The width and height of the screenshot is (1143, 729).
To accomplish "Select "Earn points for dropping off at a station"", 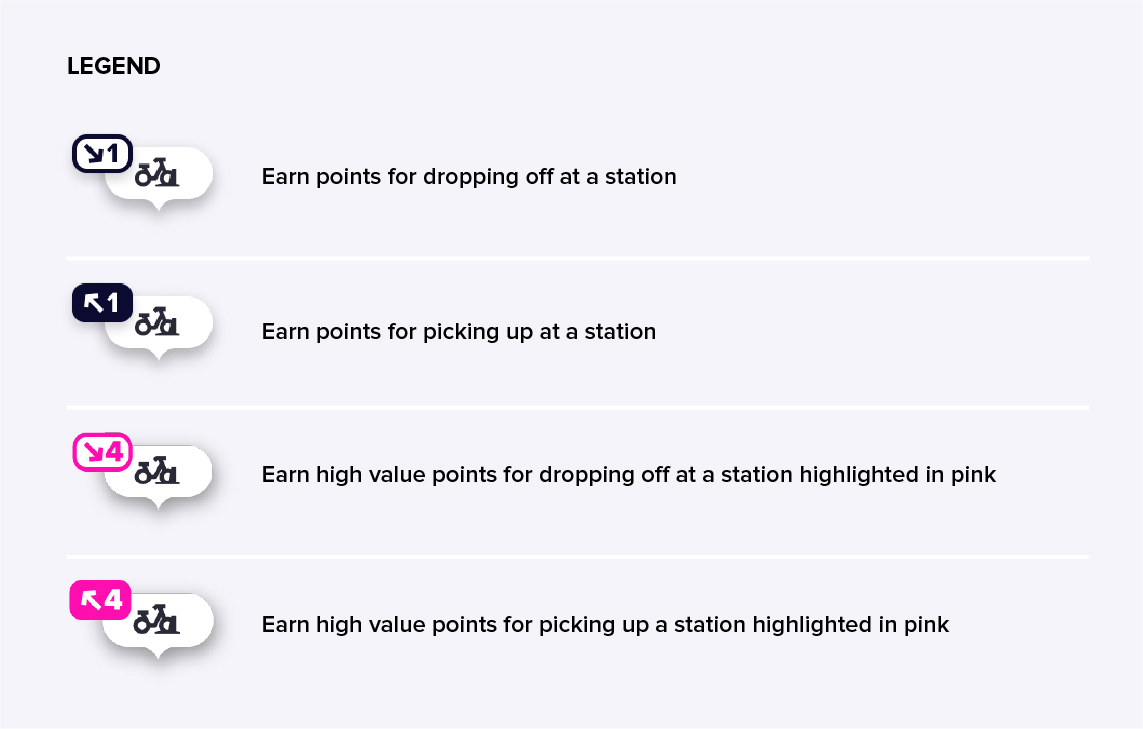I will click(469, 177).
